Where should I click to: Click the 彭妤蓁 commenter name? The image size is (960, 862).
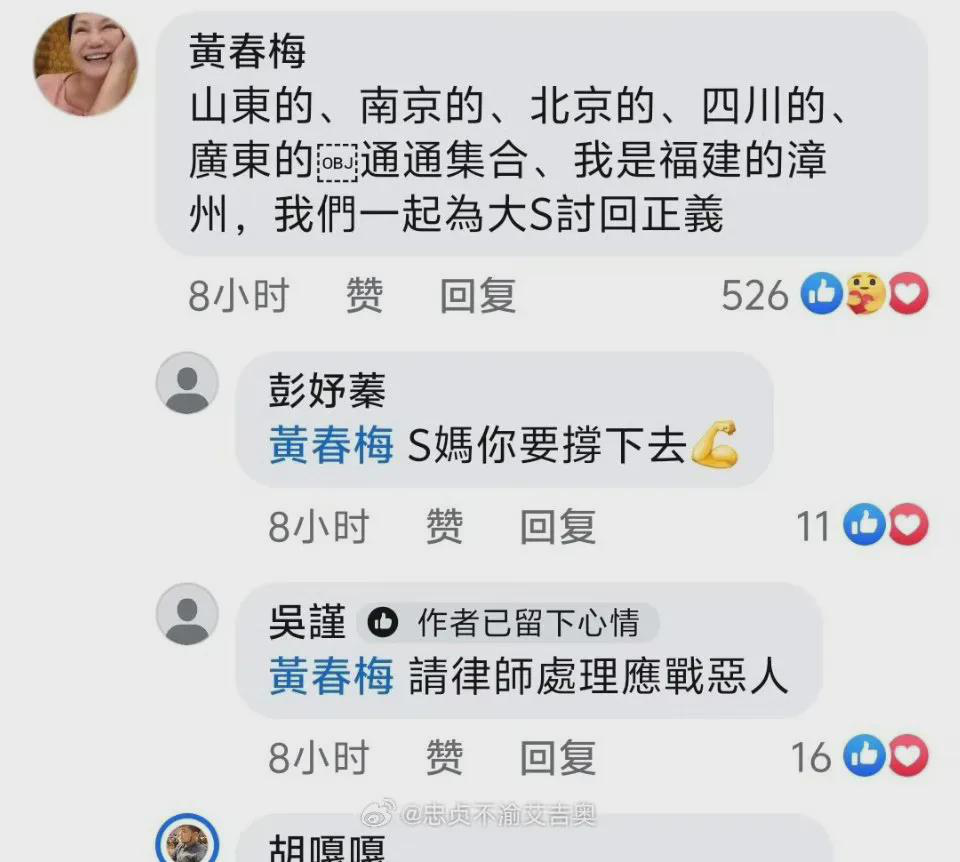[x=328, y=391]
